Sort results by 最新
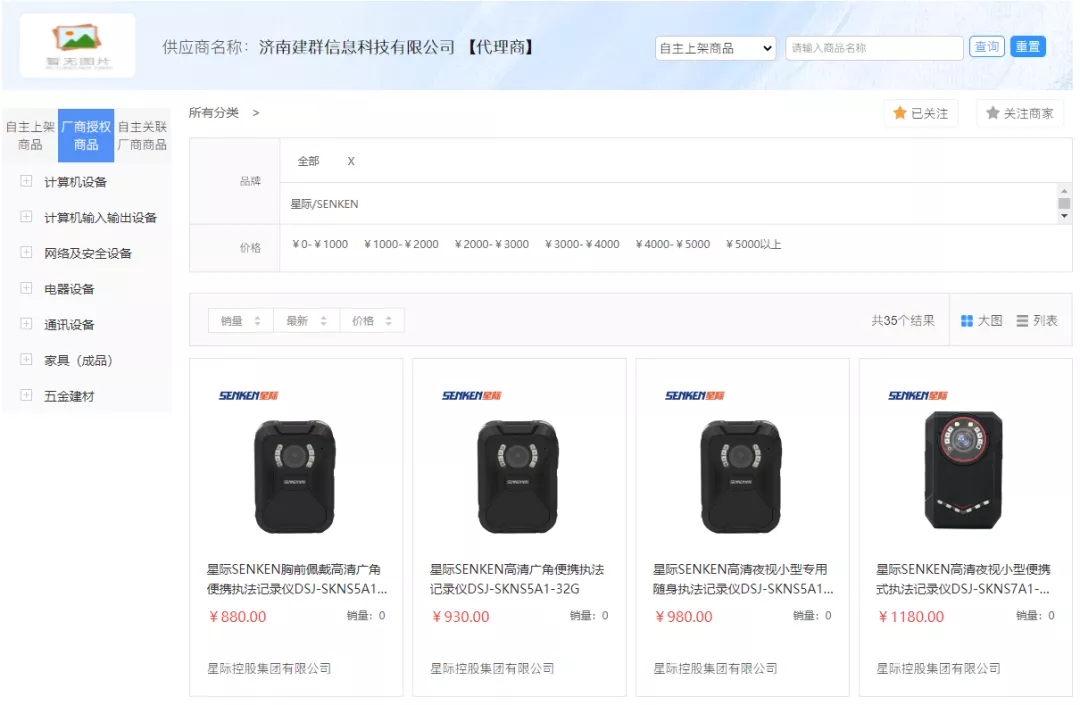 [306, 321]
